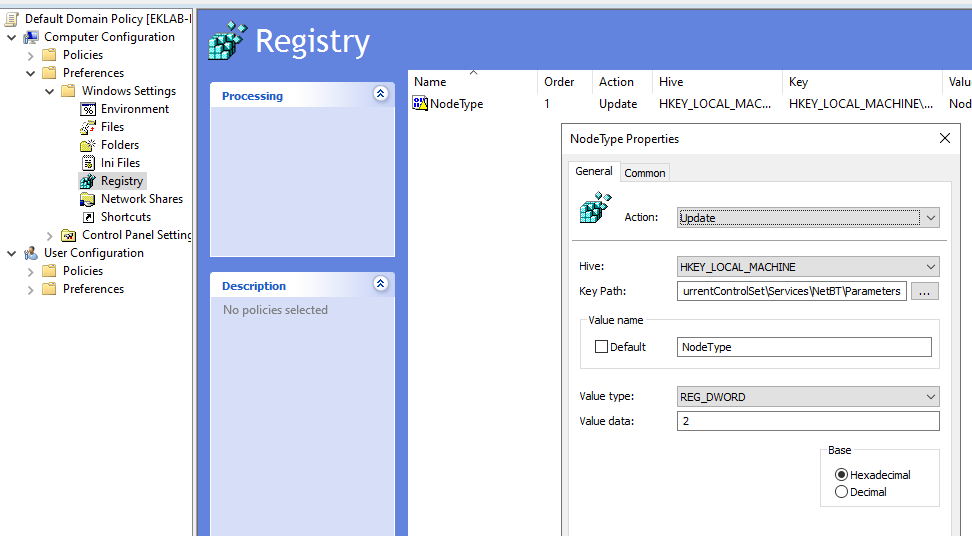This screenshot has height=536, width=972.
Task: Switch to the General tab
Action: [x=593, y=171]
